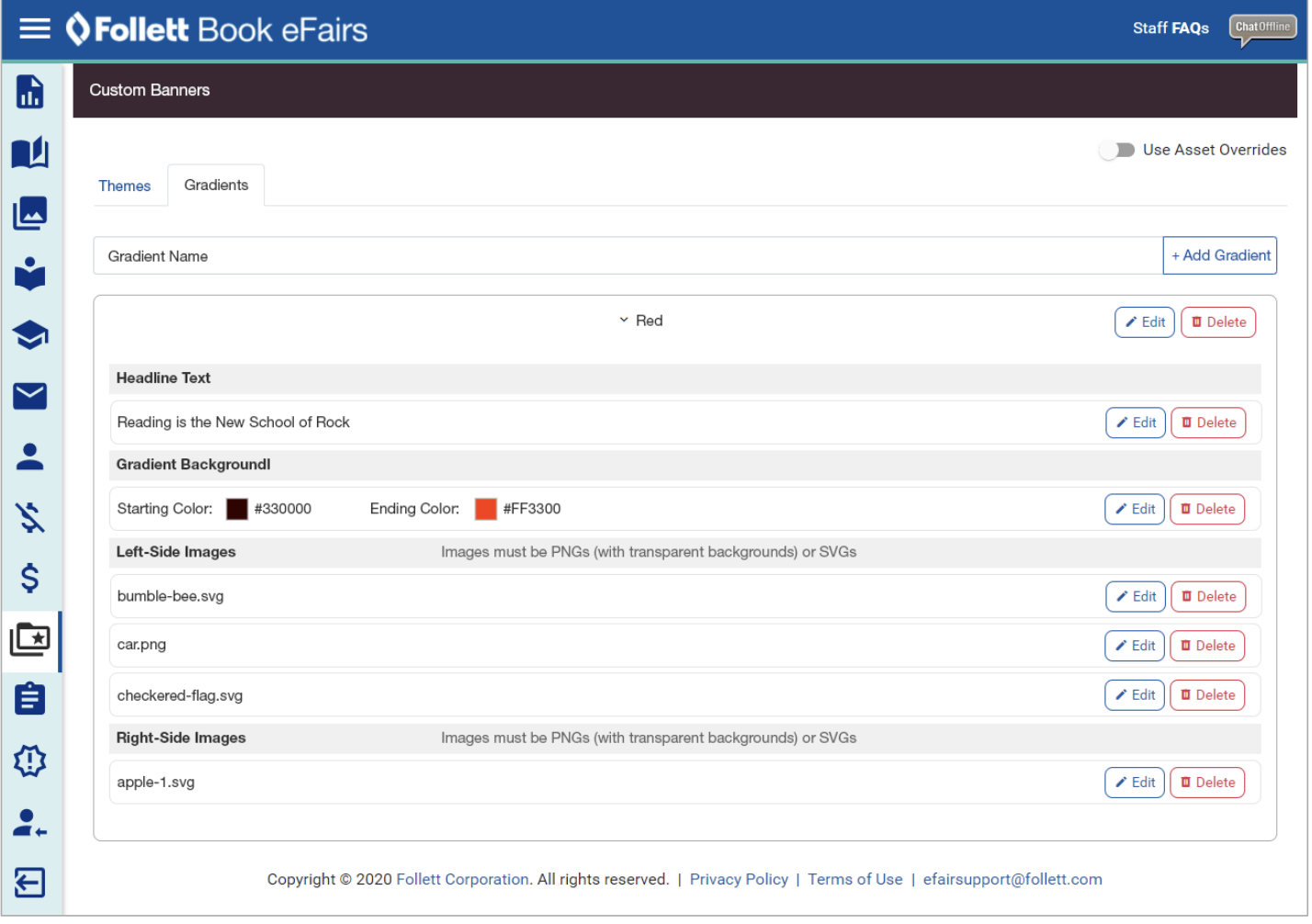
Task: Select the car.png file name
Action: pos(142,646)
